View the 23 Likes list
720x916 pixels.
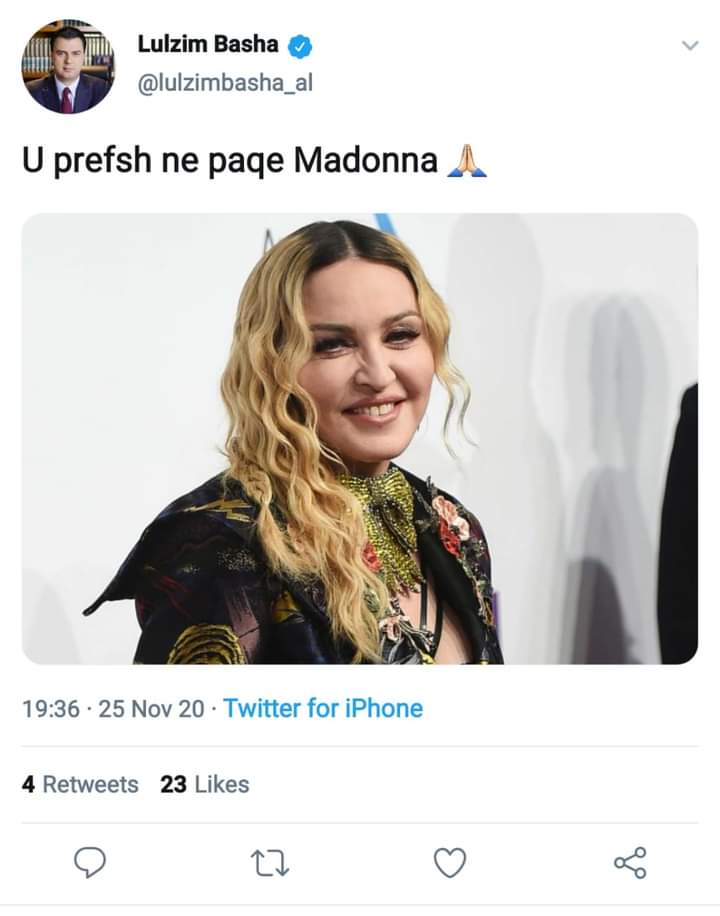204,785
